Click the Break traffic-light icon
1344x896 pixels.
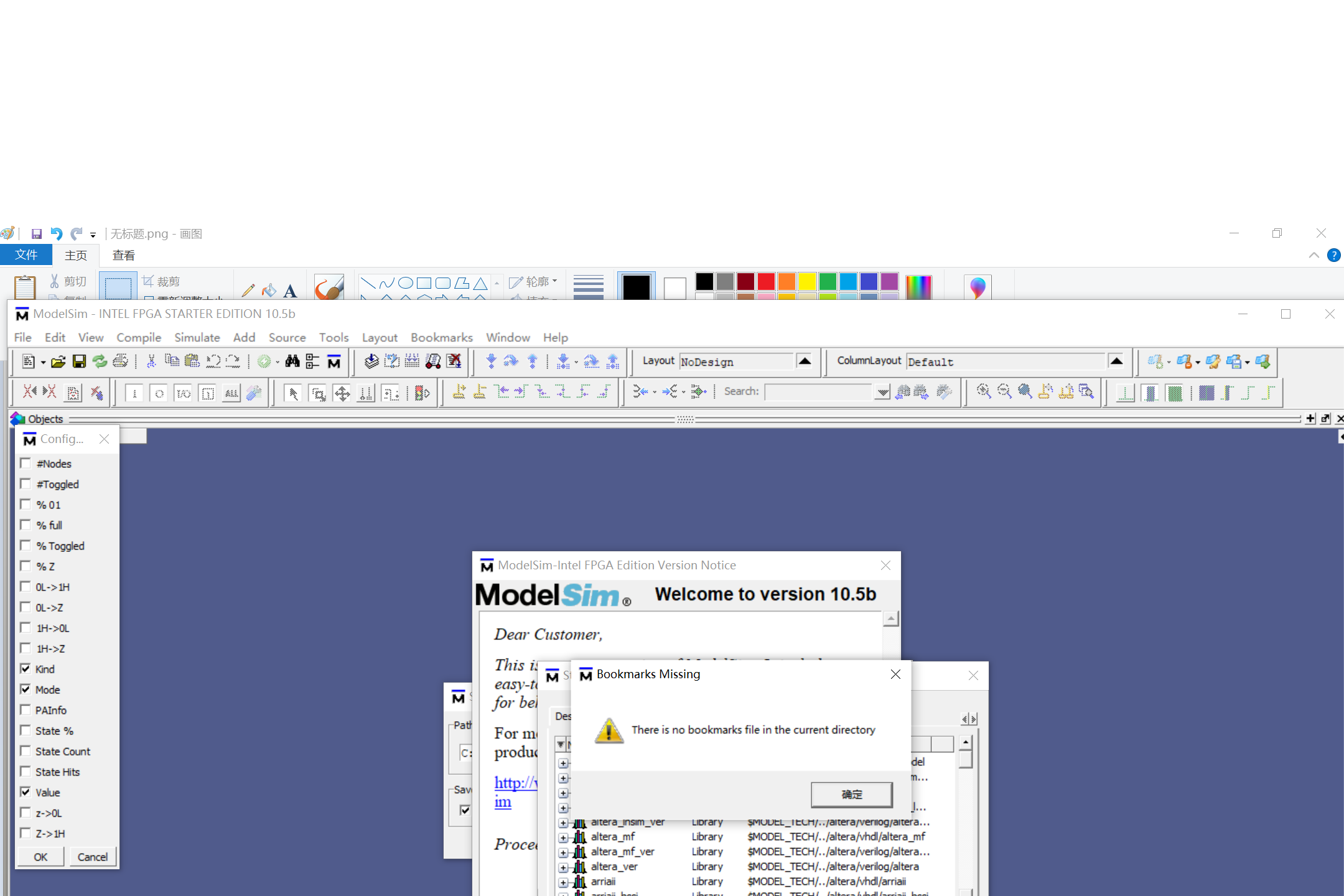pos(422,393)
